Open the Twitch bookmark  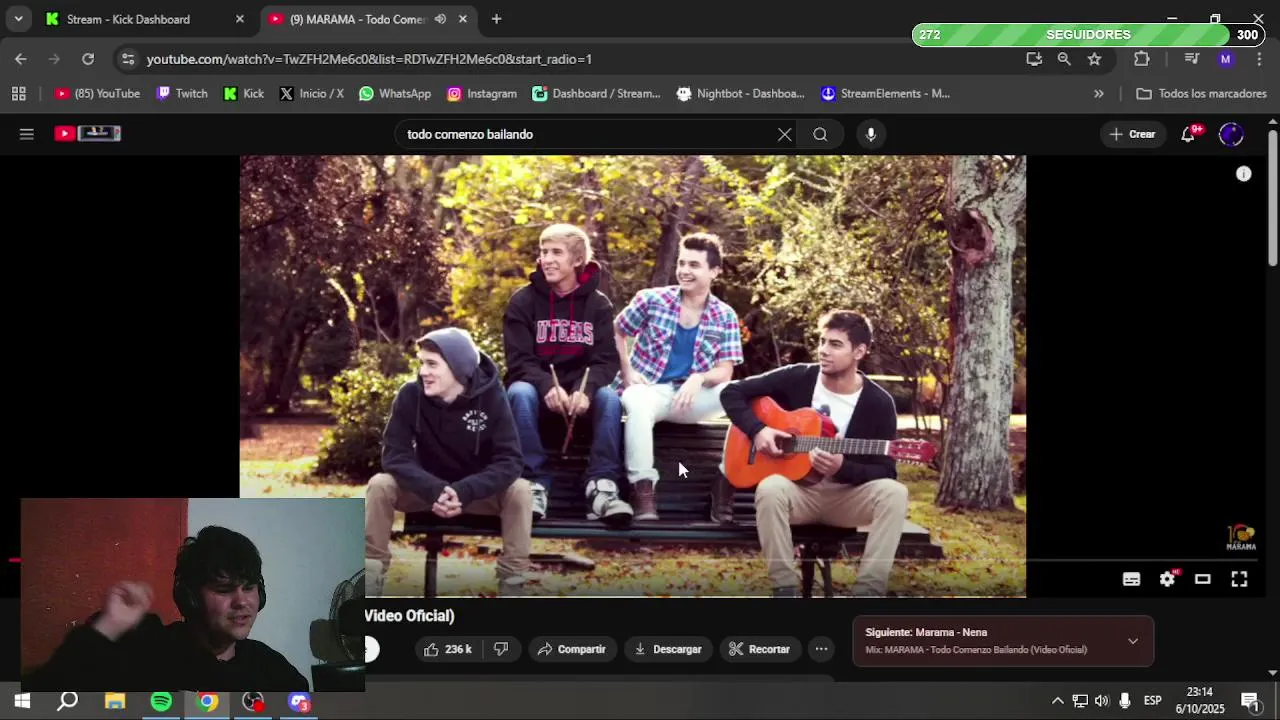(x=182, y=94)
